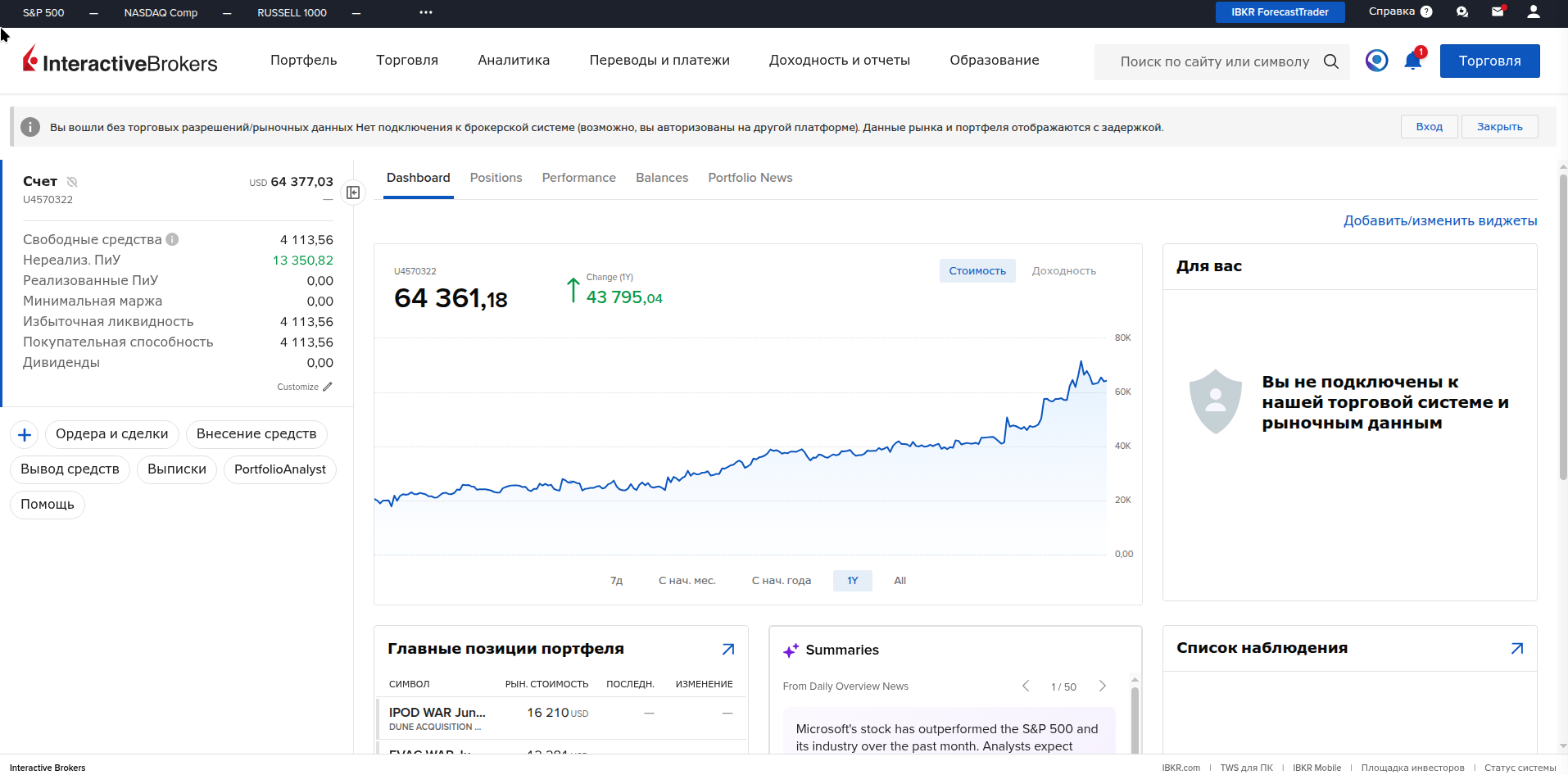Click the Customize pencil icon
Viewport: 1568px width, 775px height.
[x=328, y=387]
